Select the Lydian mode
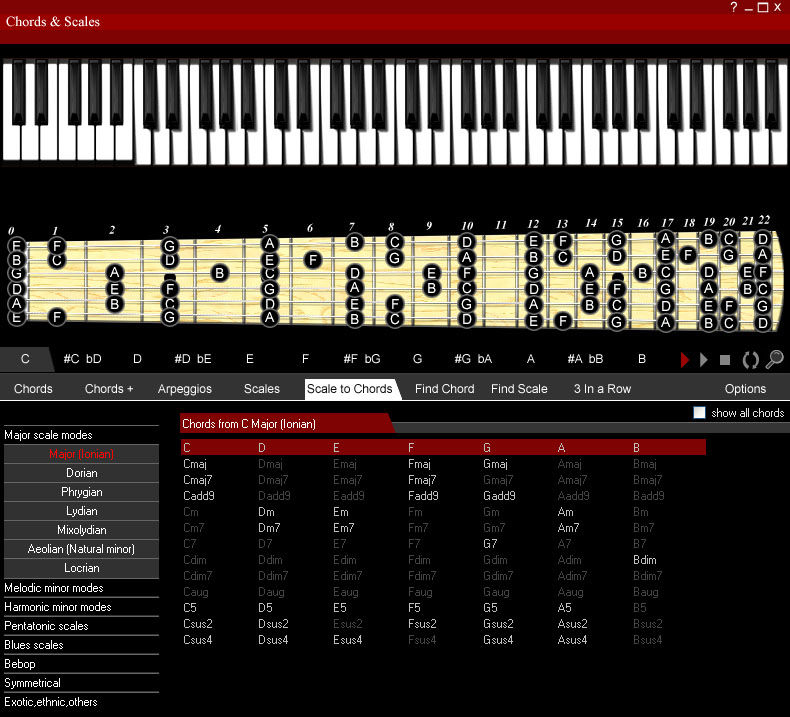This screenshot has width=790, height=717. tap(81, 511)
